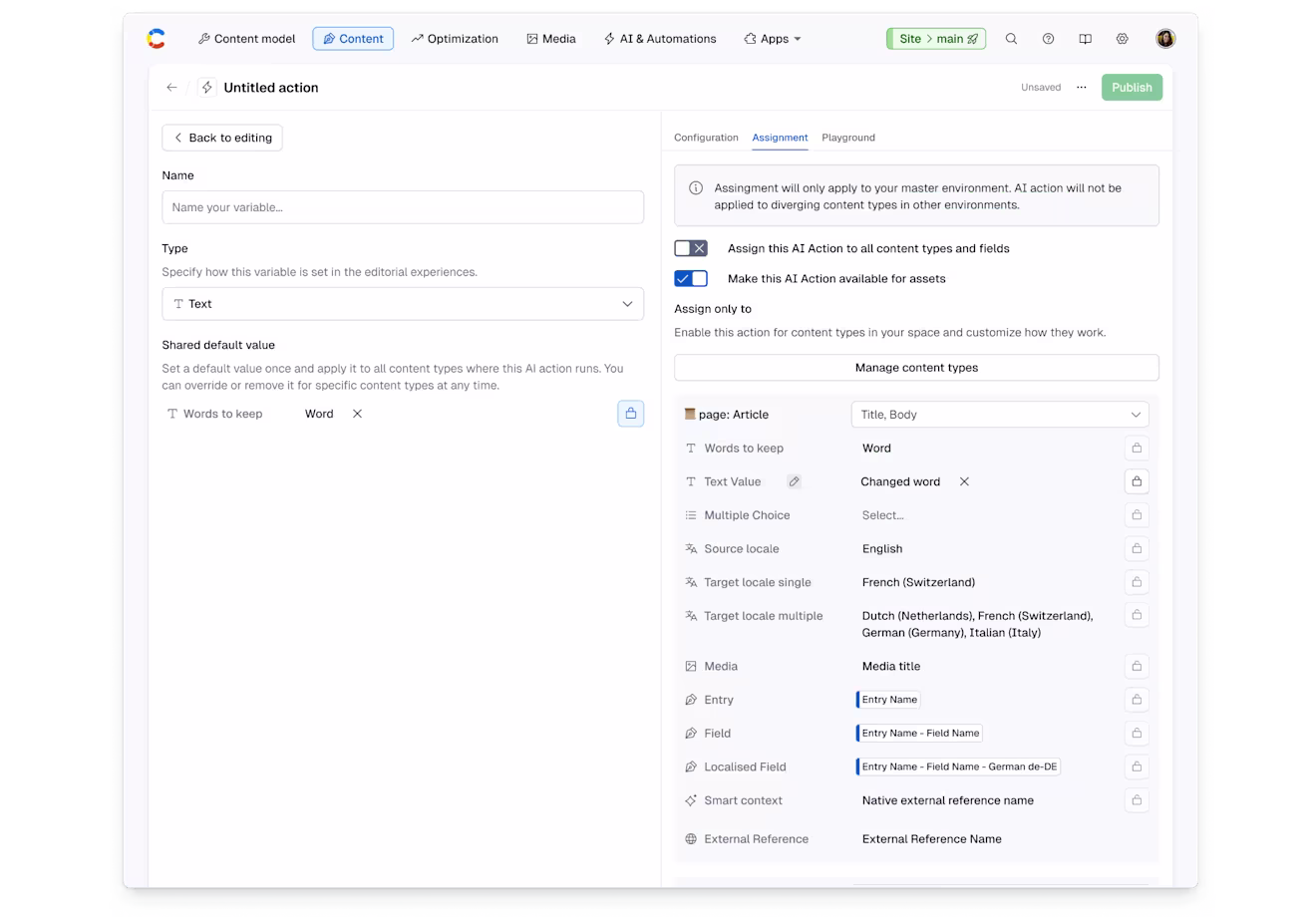Open the three-dot more options menu
This screenshot has height=917, width=1316.
[1082, 88]
